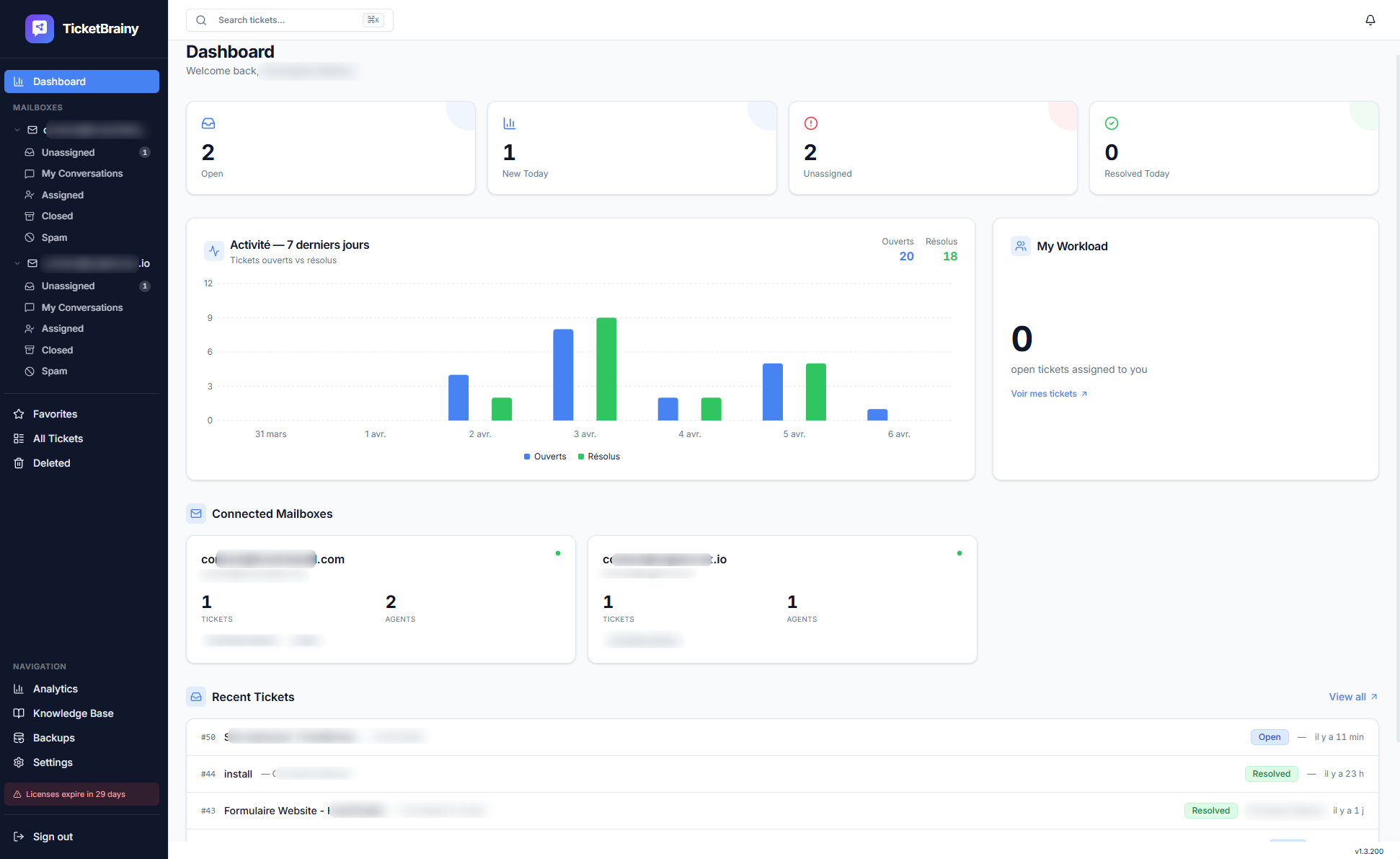The height and width of the screenshot is (859, 1400).
Task: Select All Tickets in sidebar
Action: pyautogui.click(x=58, y=439)
